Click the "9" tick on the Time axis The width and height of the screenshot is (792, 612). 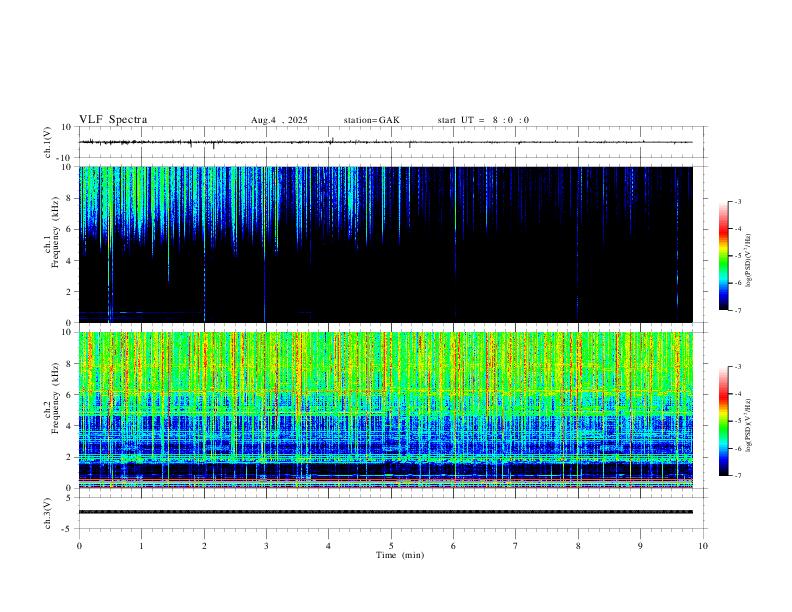[640, 546]
